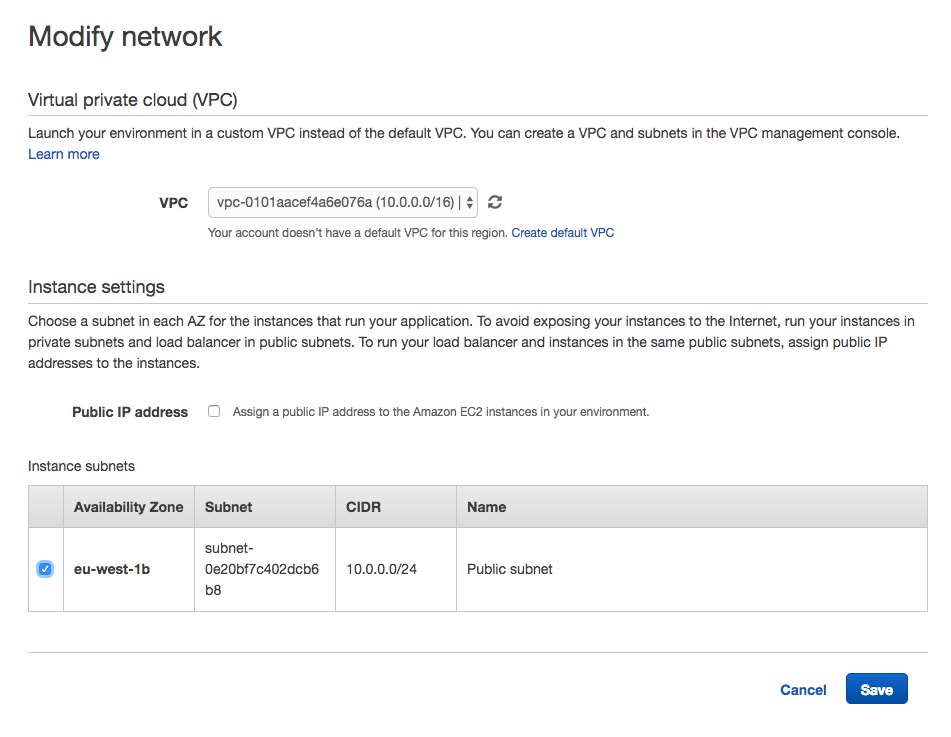Enable the Public IP address checkbox

[x=214, y=411]
